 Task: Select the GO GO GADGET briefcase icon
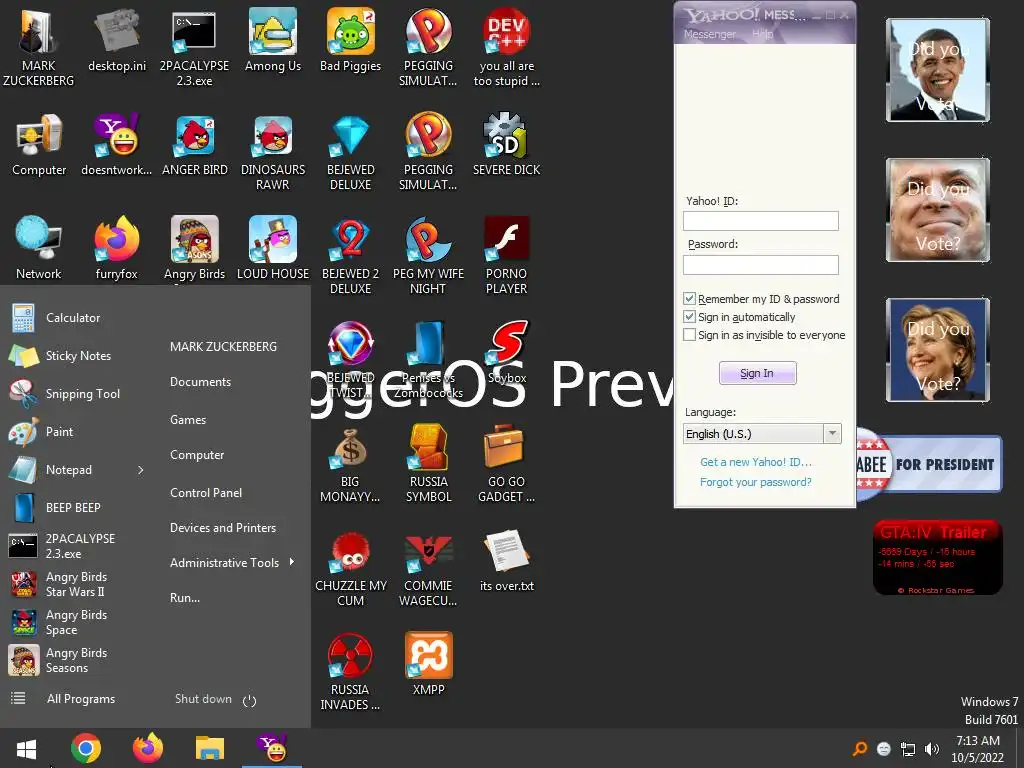[x=506, y=464]
